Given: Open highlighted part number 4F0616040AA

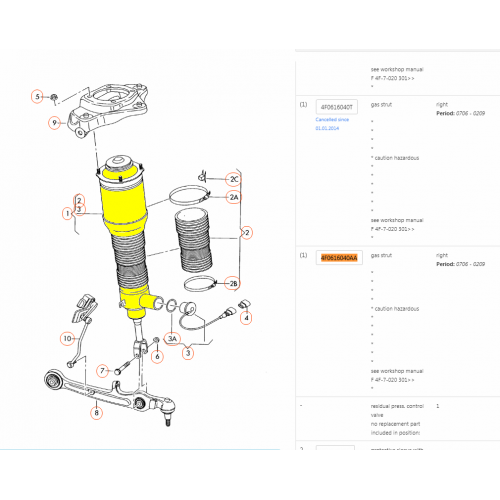Looking at the screenshot, I should [339, 258].
